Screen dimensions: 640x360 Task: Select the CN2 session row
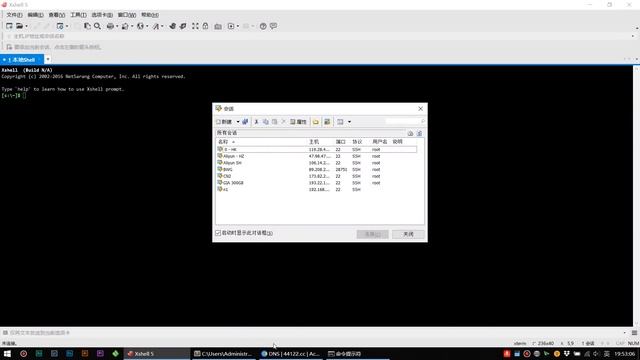point(317,176)
